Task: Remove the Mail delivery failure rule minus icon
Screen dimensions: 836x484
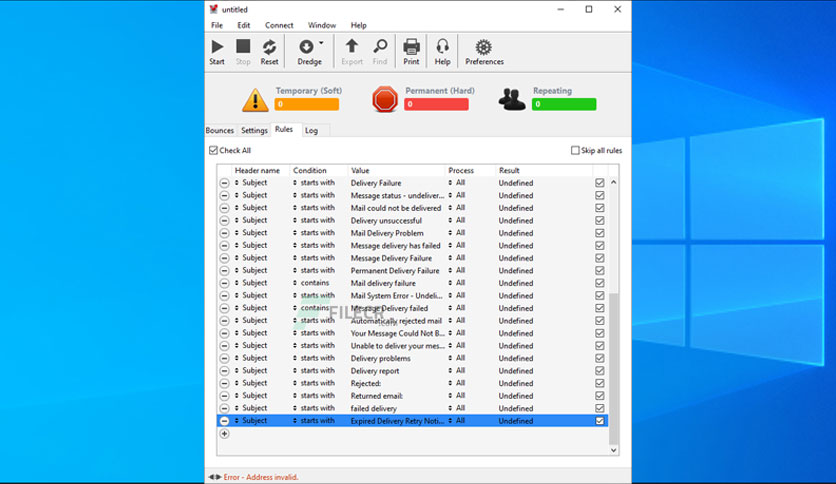Action: (x=224, y=283)
